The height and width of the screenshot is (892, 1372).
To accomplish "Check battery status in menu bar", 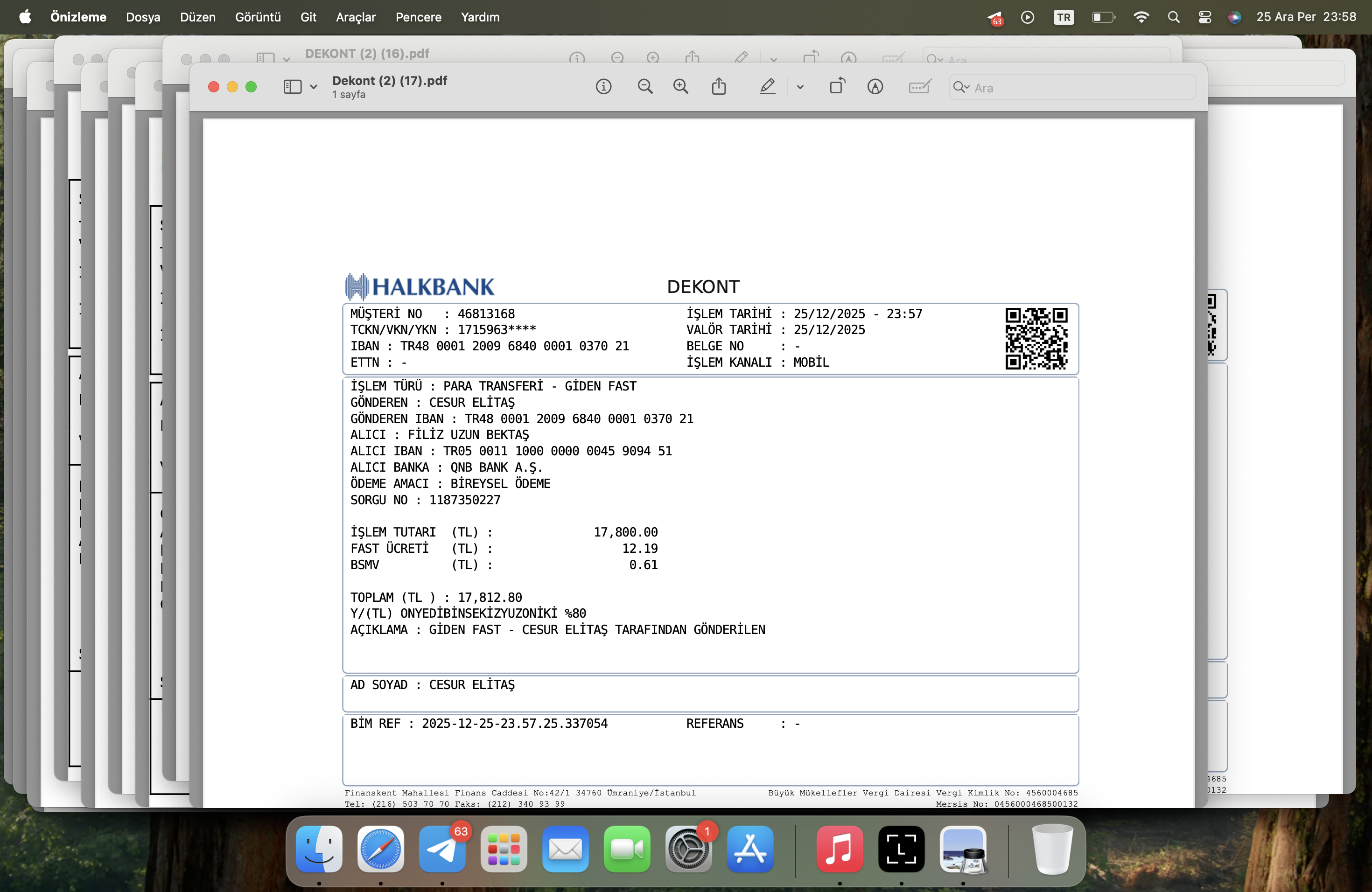I will tap(1103, 17).
